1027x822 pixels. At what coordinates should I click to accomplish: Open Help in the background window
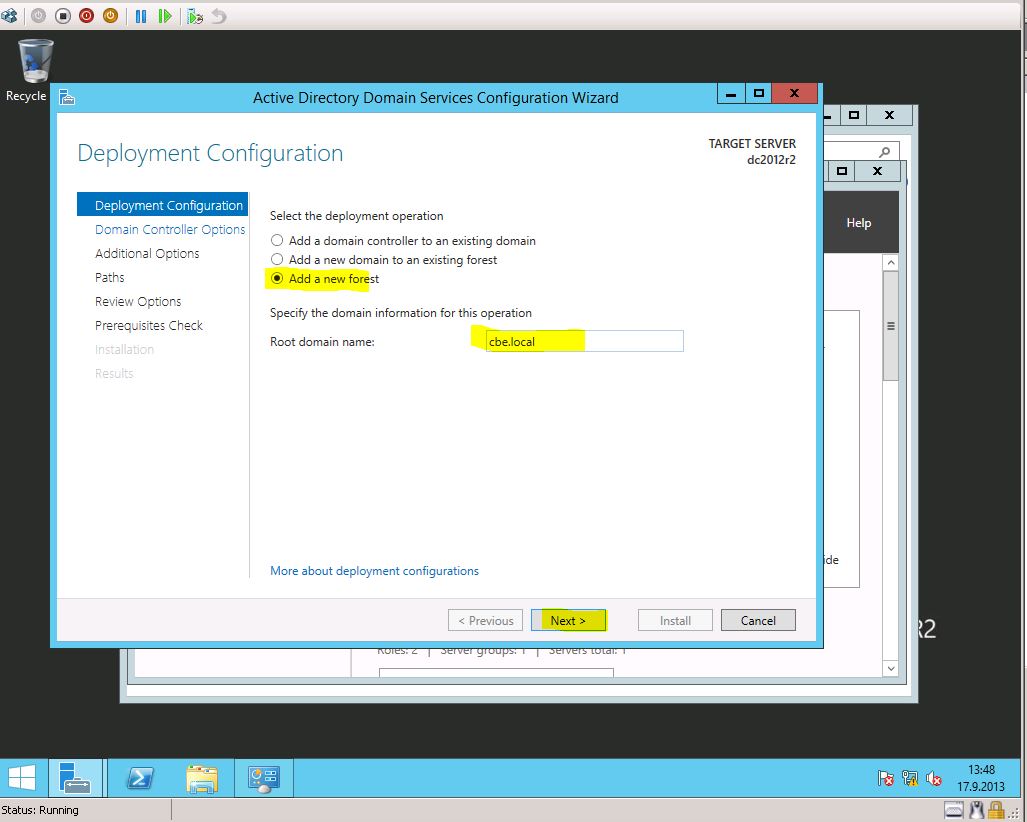pos(859,223)
